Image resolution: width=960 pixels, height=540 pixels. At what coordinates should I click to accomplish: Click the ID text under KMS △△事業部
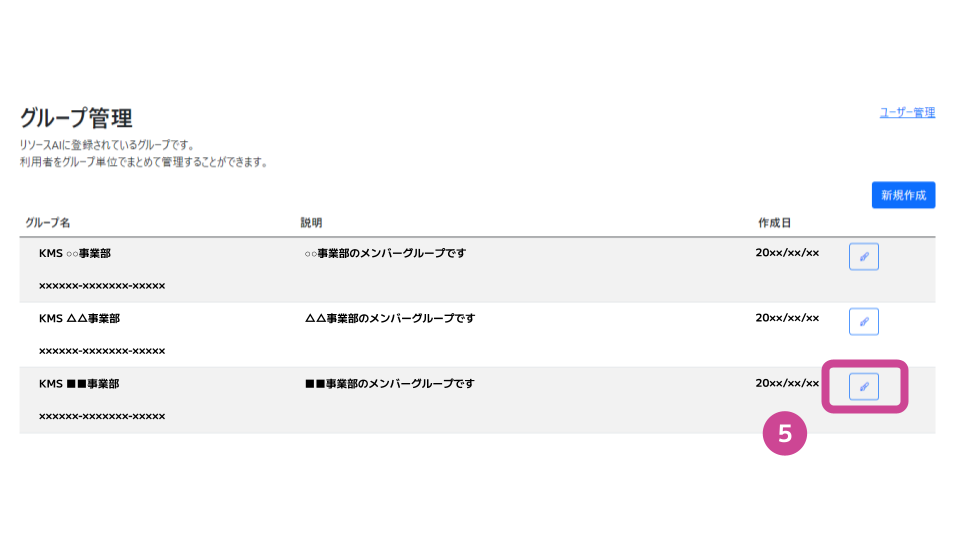tap(102, 351)
